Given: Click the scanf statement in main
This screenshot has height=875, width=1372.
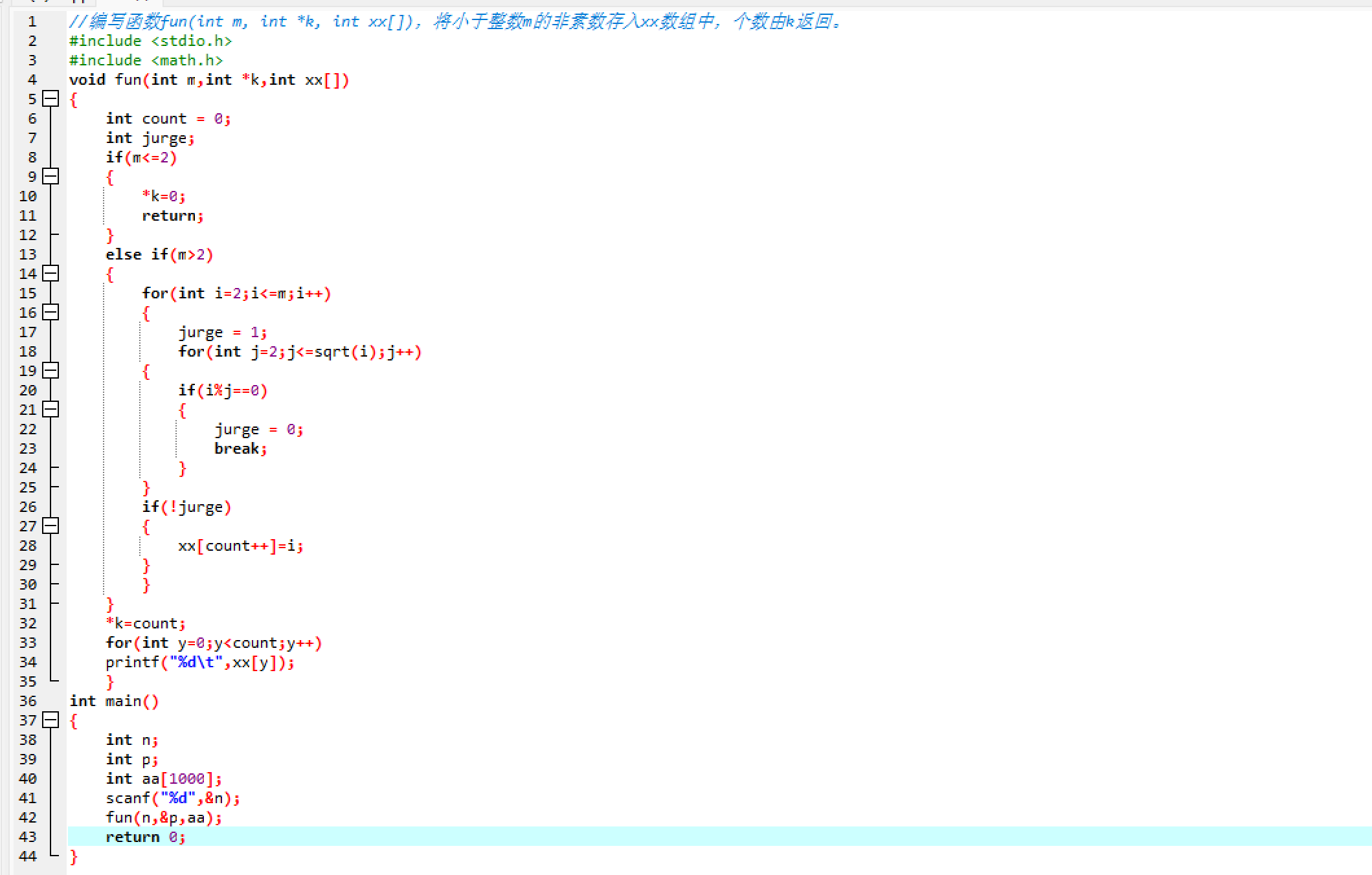Looking at the screenshot, I should tap(172, 798).
